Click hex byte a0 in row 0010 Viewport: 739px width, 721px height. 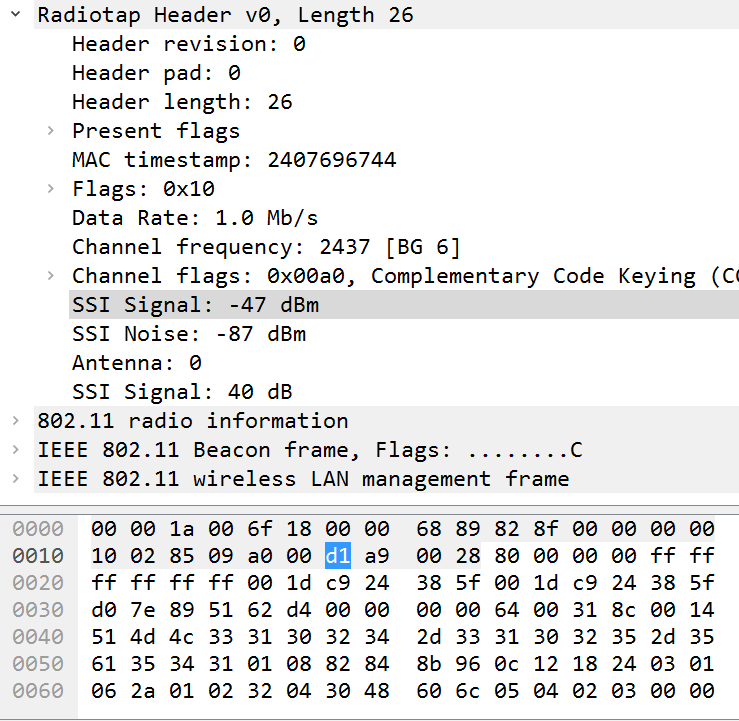pyautogui.click(x=260, y=556)
